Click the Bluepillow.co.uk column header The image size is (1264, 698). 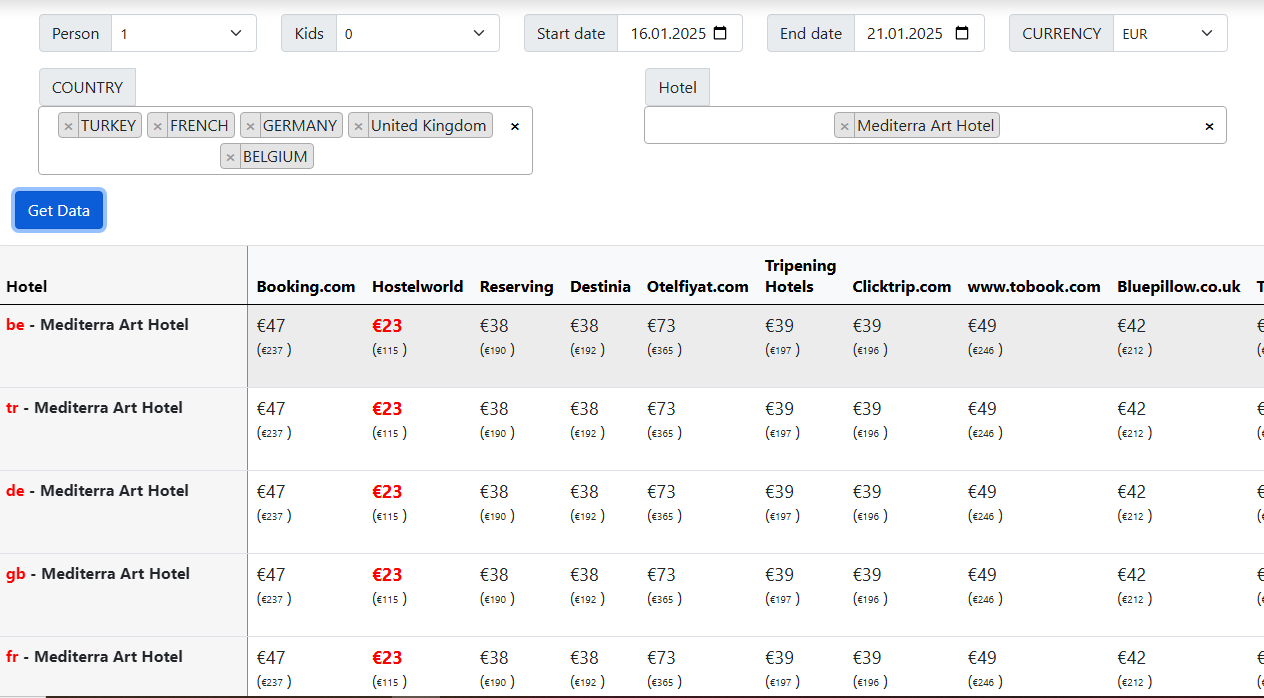tap(1179, 287)
